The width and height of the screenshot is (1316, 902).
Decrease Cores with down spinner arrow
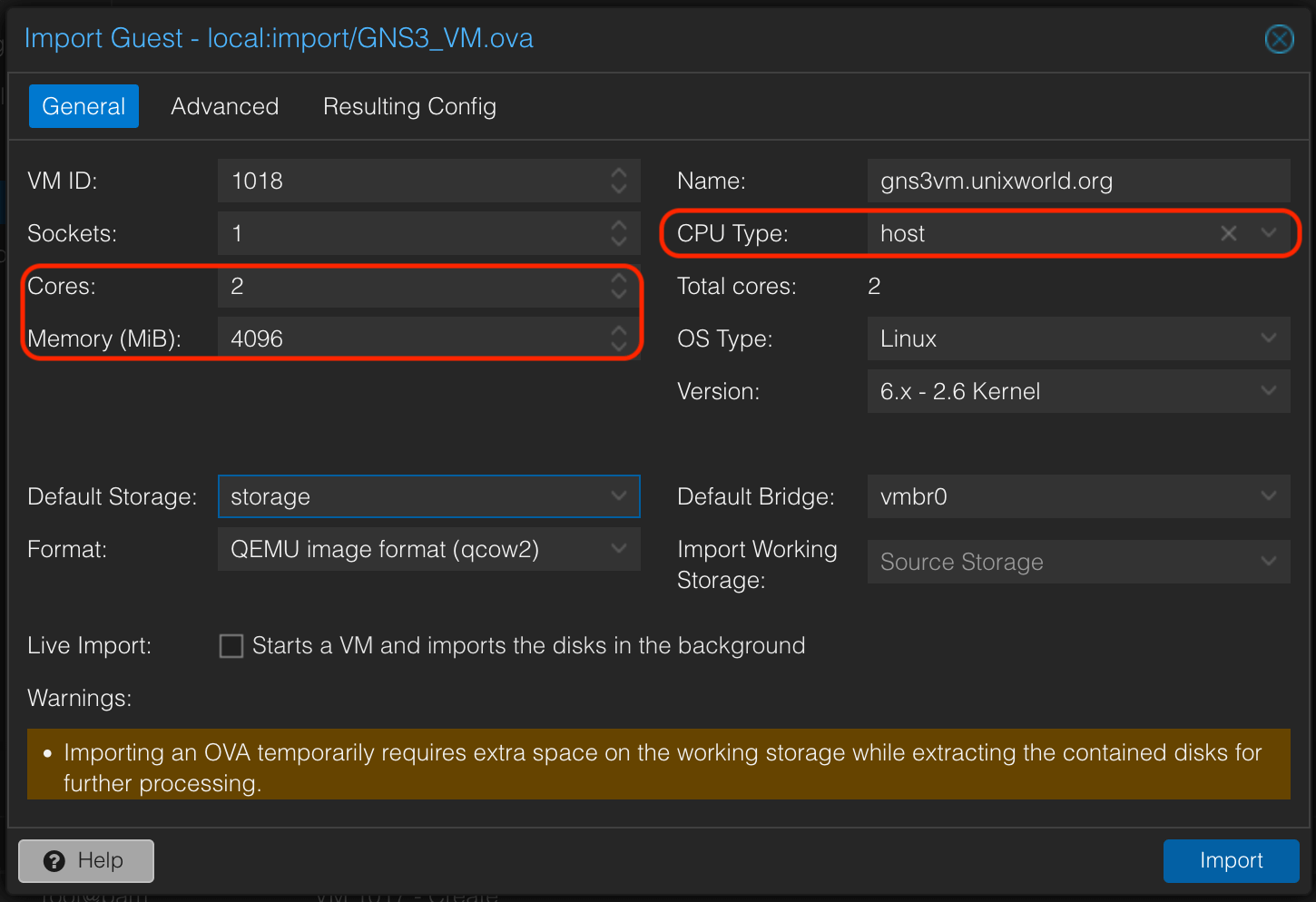[619, 295]
